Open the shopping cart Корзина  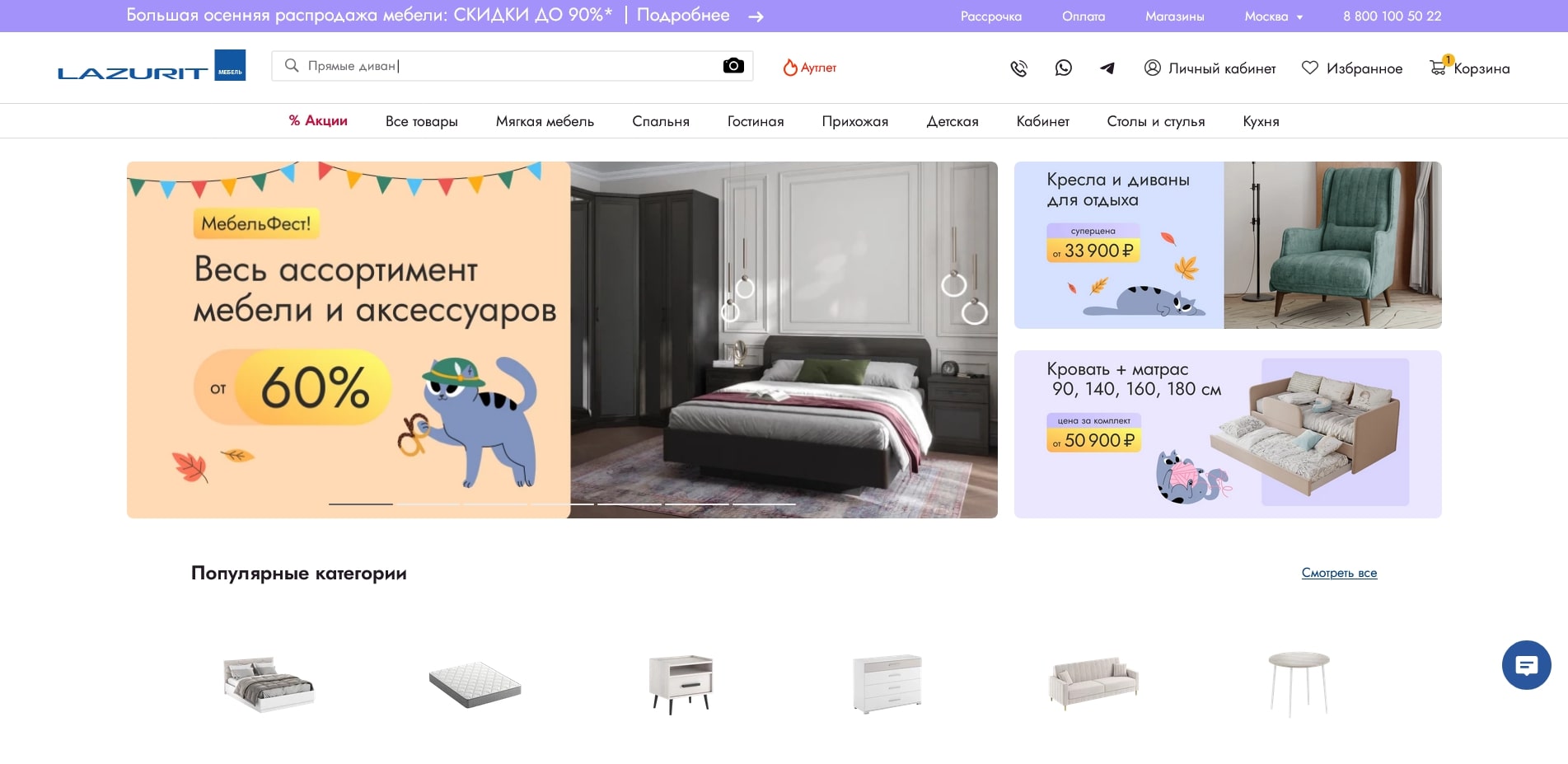coord(1470,68)
